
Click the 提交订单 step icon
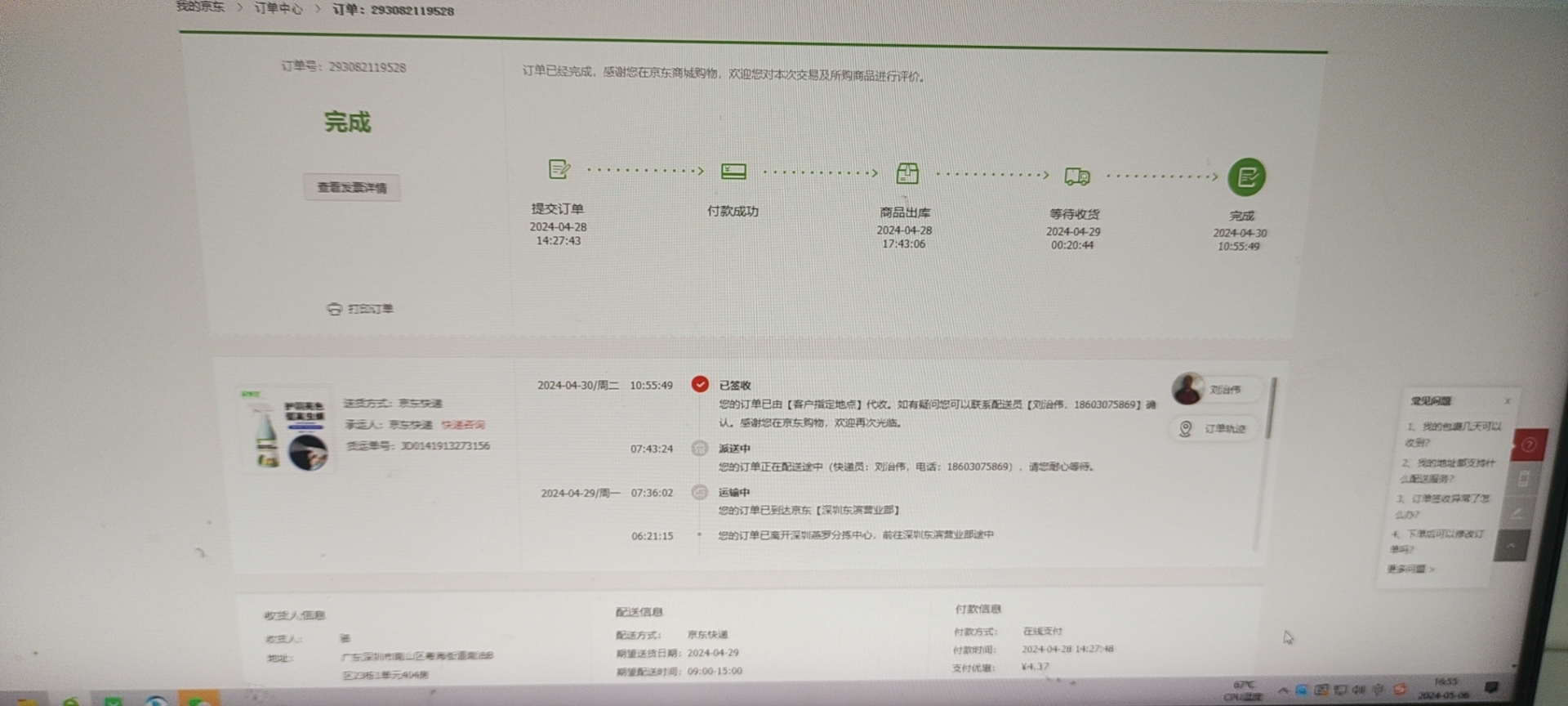pos(559,169)
